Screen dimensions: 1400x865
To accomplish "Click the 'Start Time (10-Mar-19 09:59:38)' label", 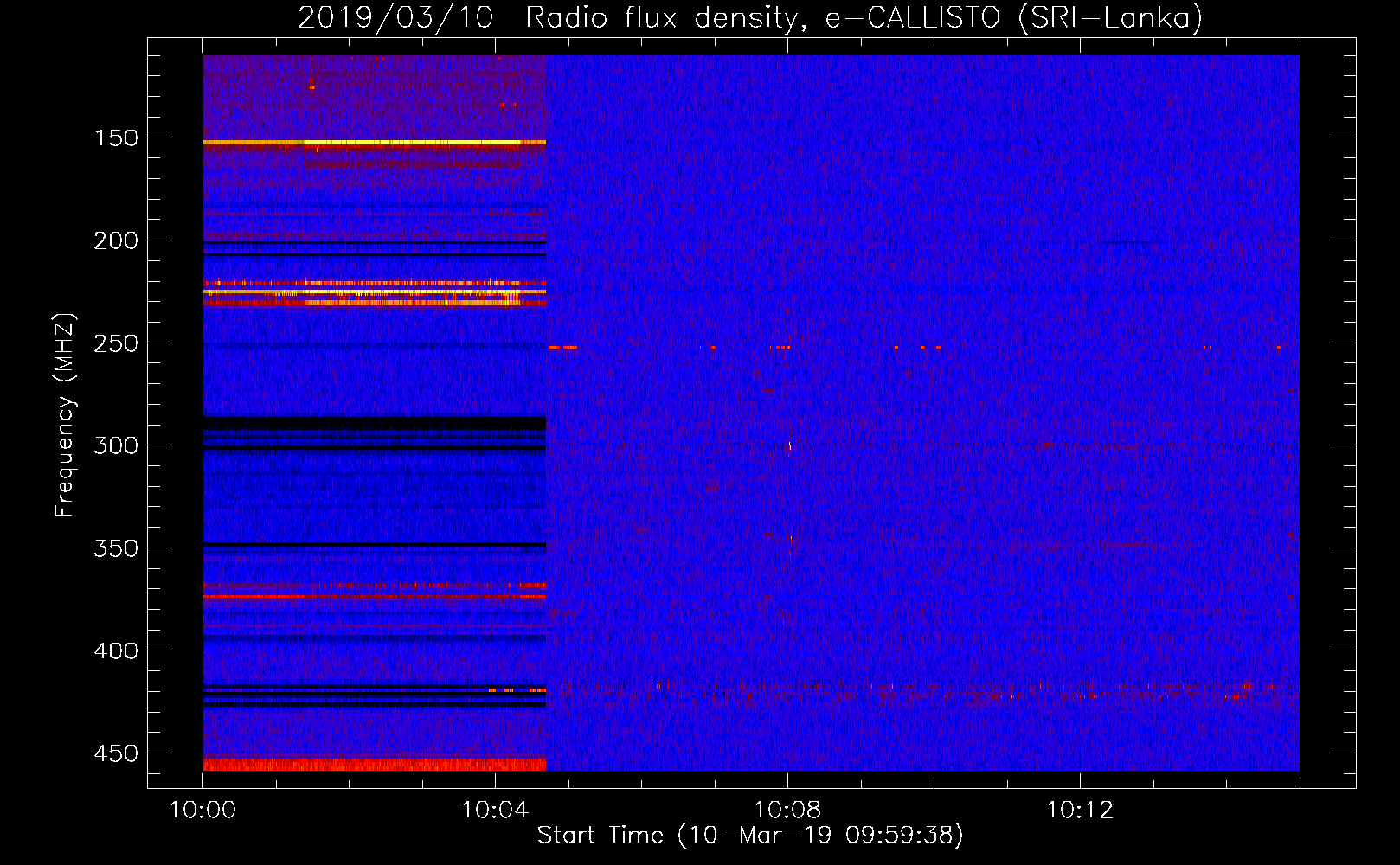I will click(750, 836).
